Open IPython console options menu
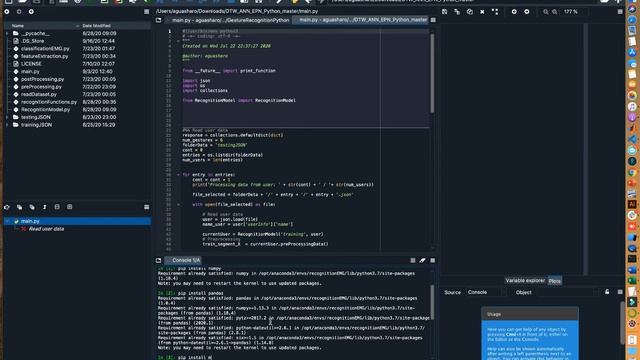 click(x=433, y=260)
